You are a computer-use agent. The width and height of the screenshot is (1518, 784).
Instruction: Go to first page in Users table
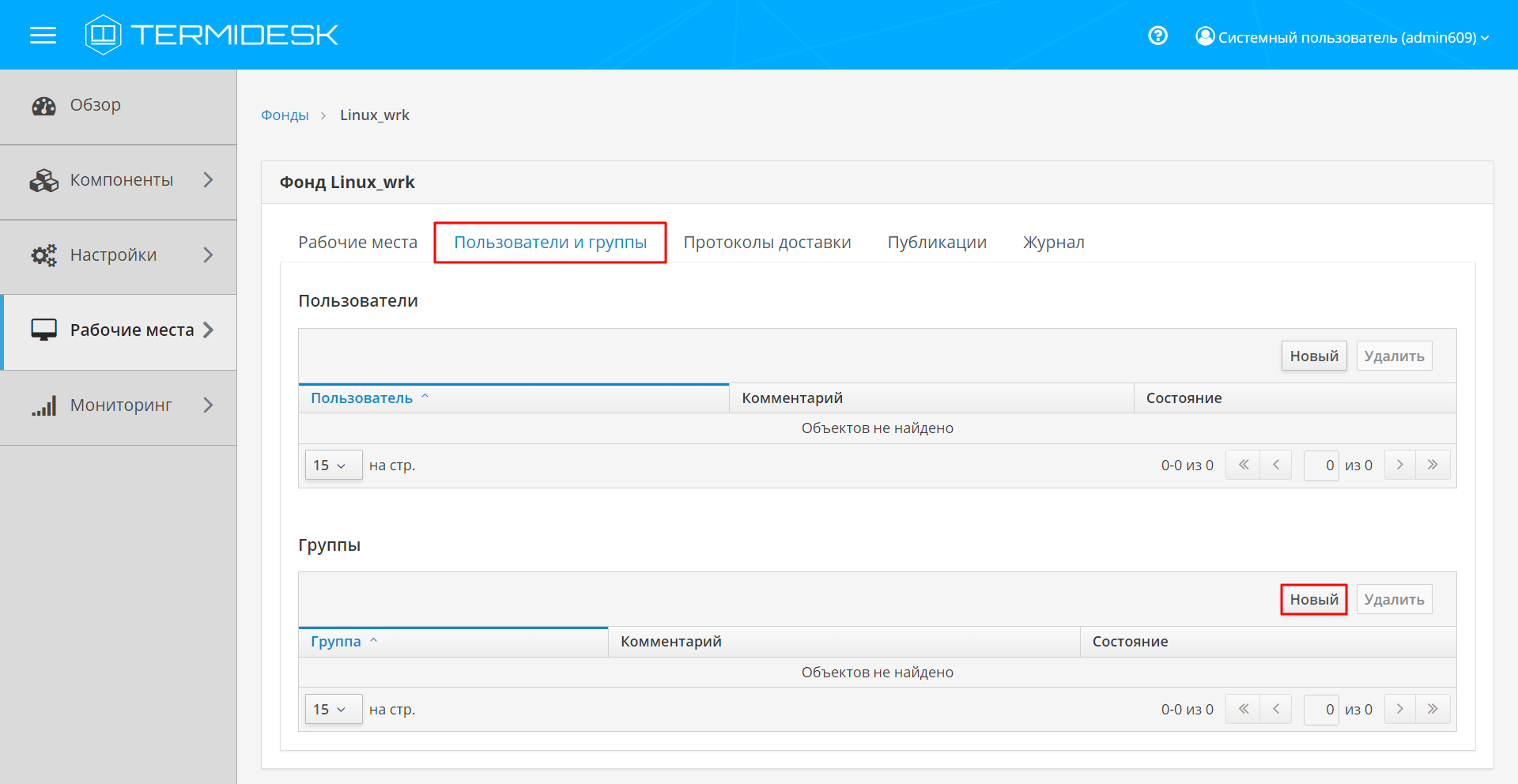click(1243, 465)
